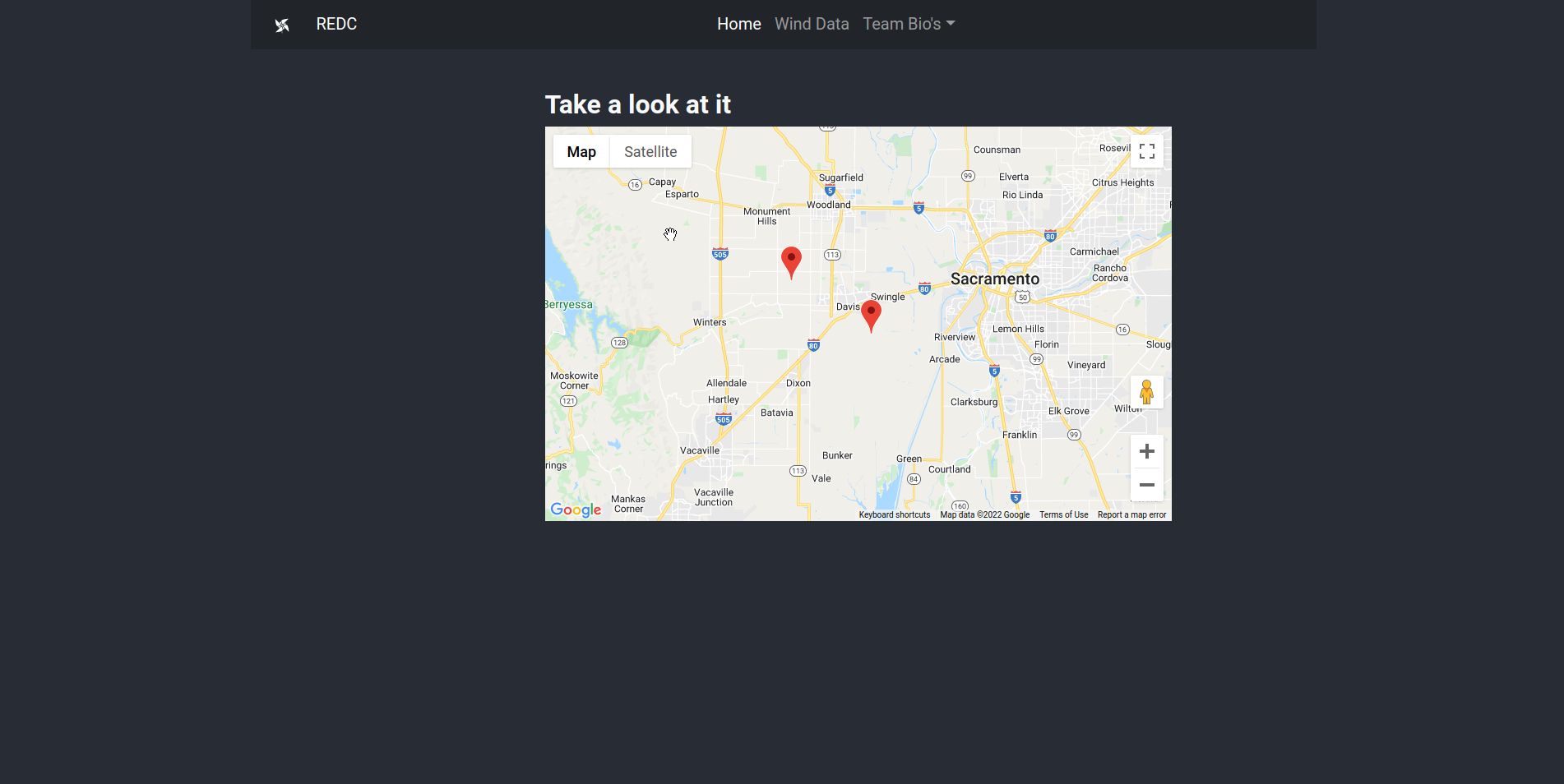Image resolution: width=1564 pixels, height=784 pixels.
Task: Toggle fullscreen map view
Action: [x=1147, y=151]
